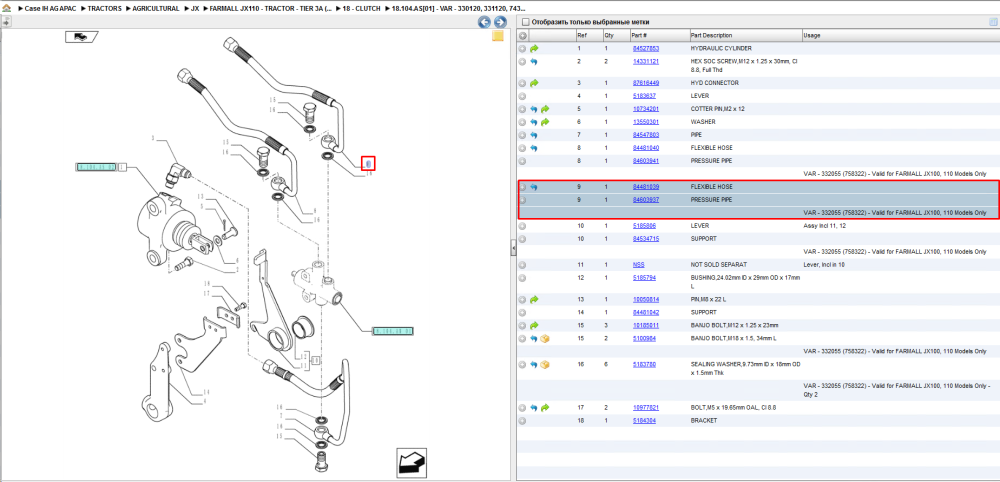Select the NOT SOLD SEPARAT row circle
1000x482 pixels.
point(522,265)
